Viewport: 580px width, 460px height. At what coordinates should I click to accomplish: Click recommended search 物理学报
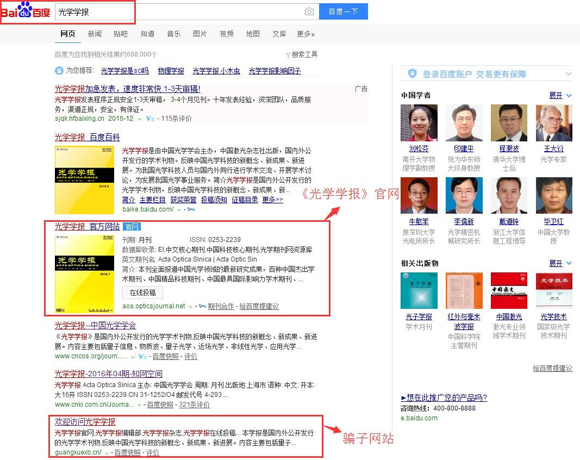coord(171,71)
